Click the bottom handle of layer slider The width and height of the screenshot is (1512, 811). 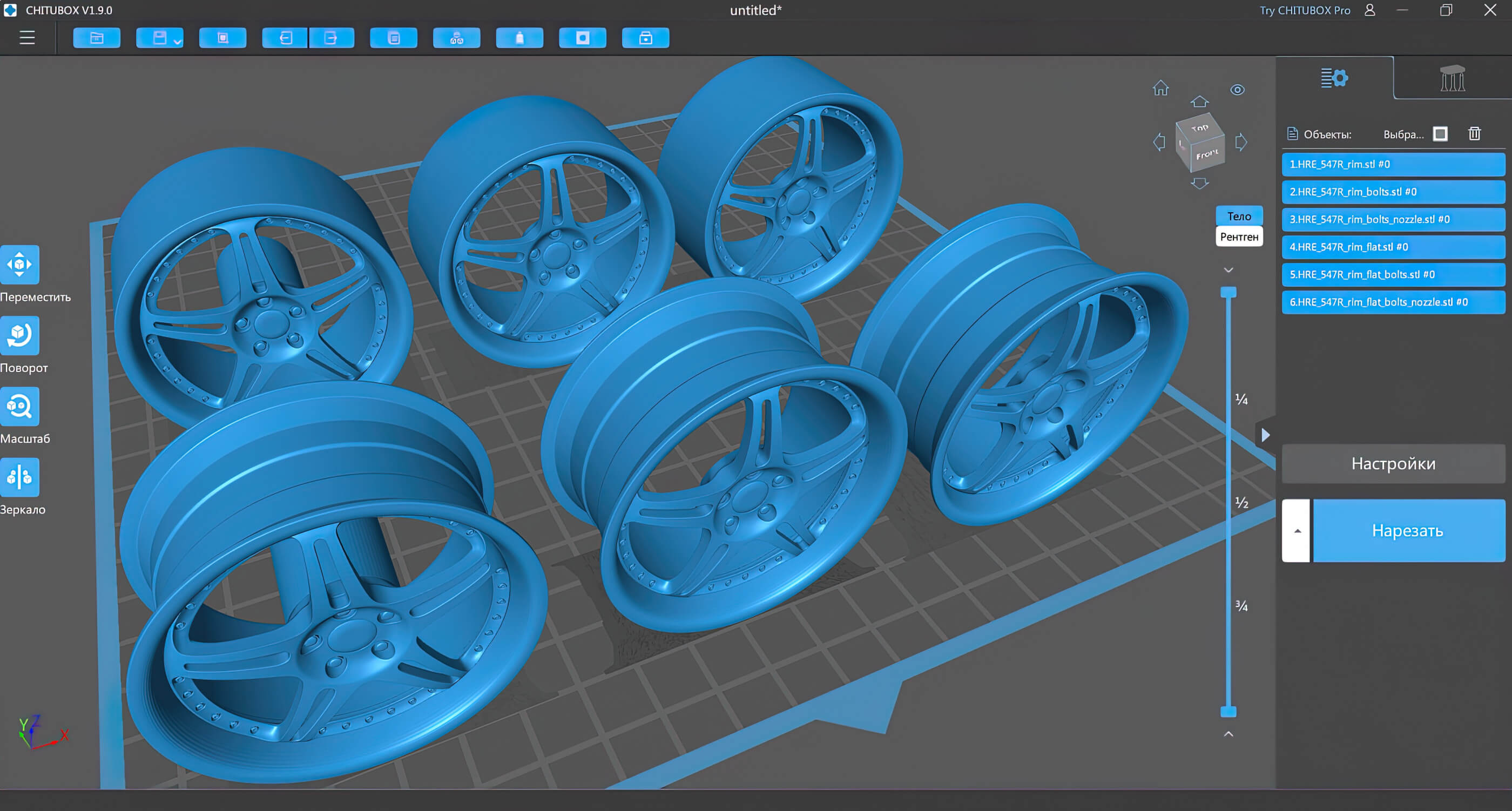pos(1228,712)
